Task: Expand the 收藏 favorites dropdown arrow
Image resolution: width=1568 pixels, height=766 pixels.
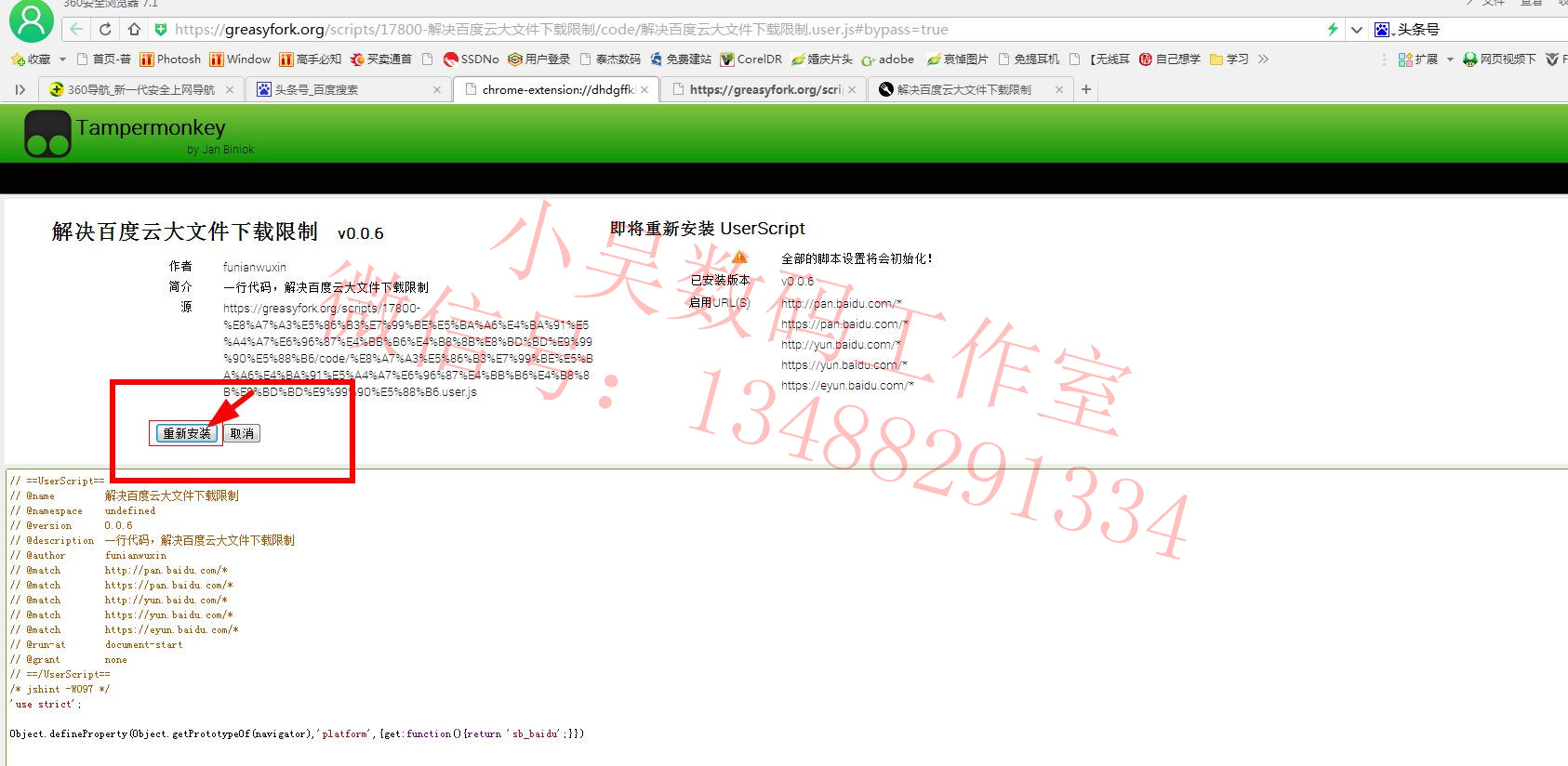Action: (62, 59)
